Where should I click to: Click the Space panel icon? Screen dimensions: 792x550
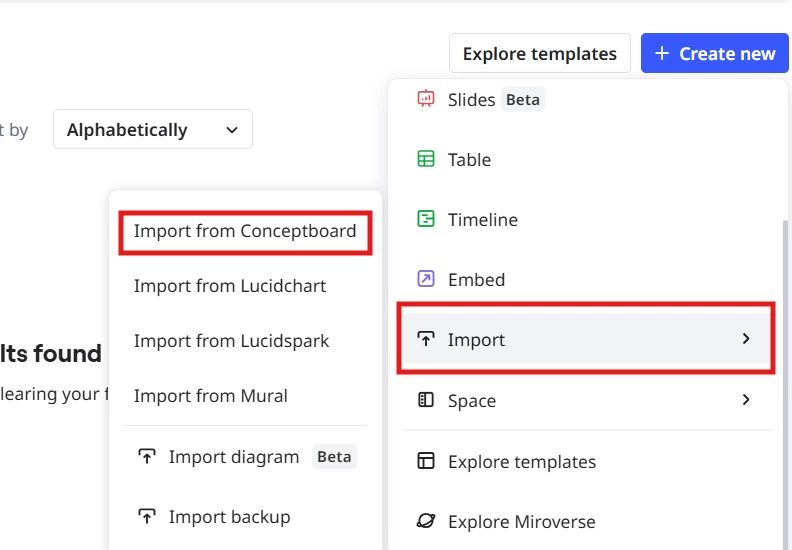tap(426, 400)
